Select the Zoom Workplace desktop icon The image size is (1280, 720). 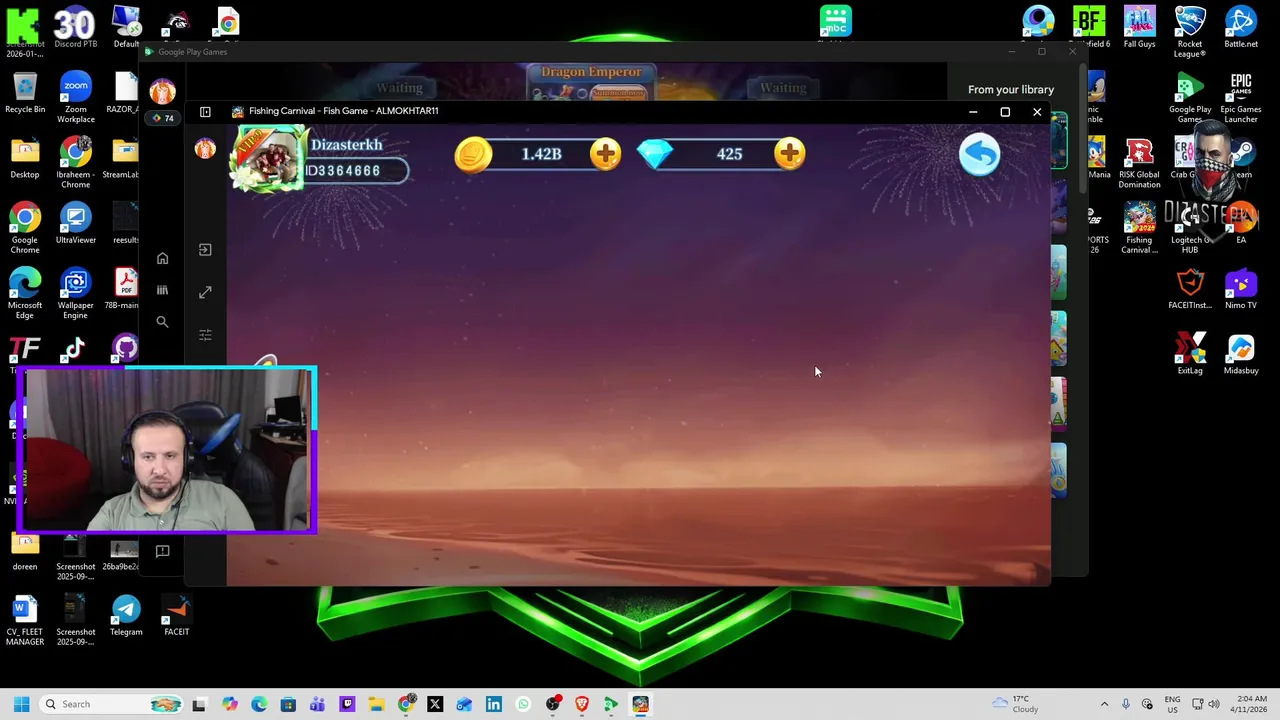tap(75, 97)
